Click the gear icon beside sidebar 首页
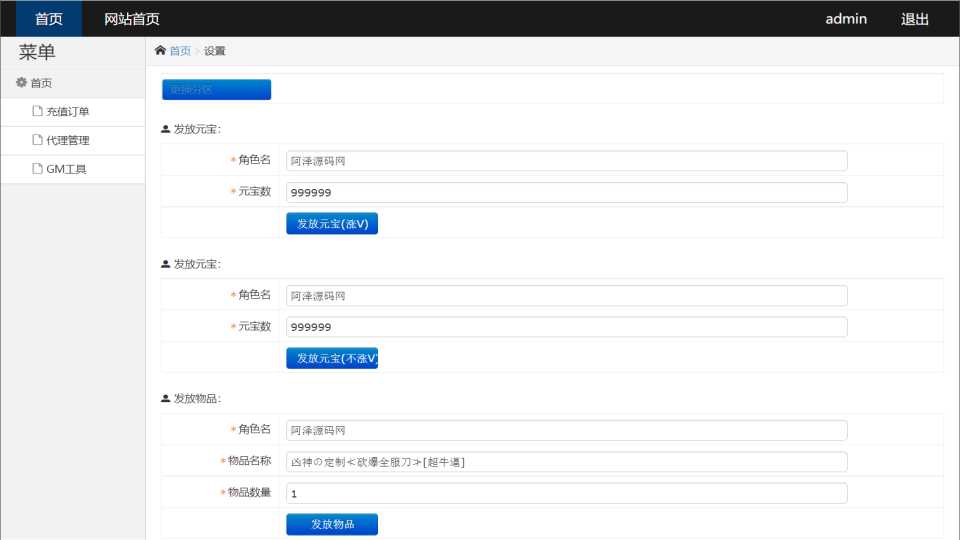Image resolution: width=960 pixels, height=540 pixels. coord(21,83)
